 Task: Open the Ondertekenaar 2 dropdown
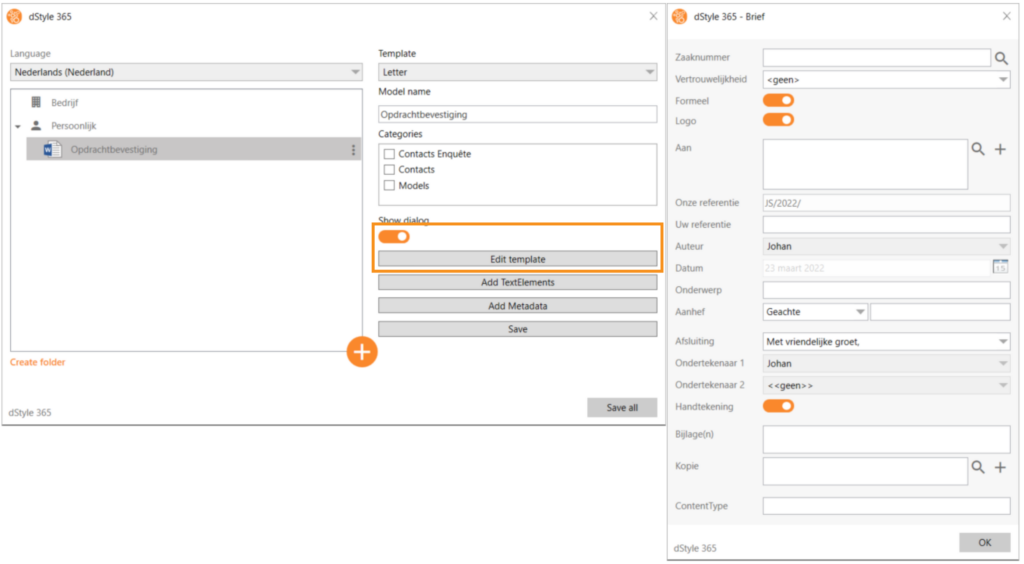886,385
